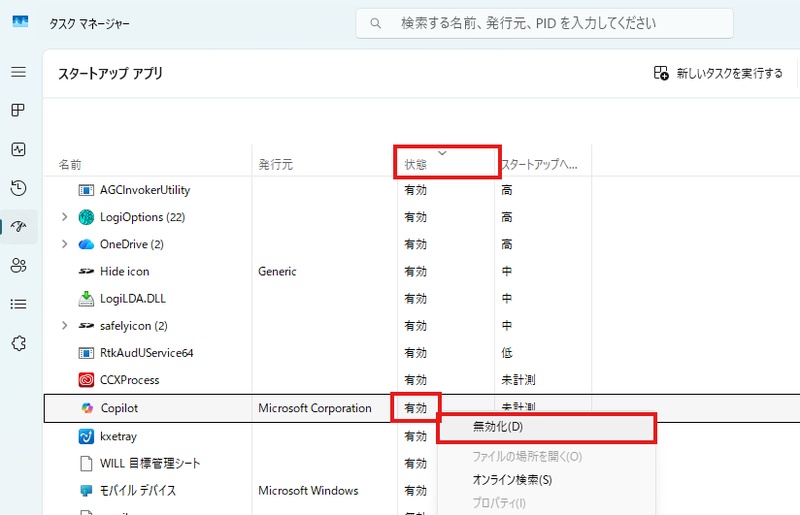Viewport: 800px width, 515px height.
Task: Open the Details page icon
Action: tap(18, 304)
